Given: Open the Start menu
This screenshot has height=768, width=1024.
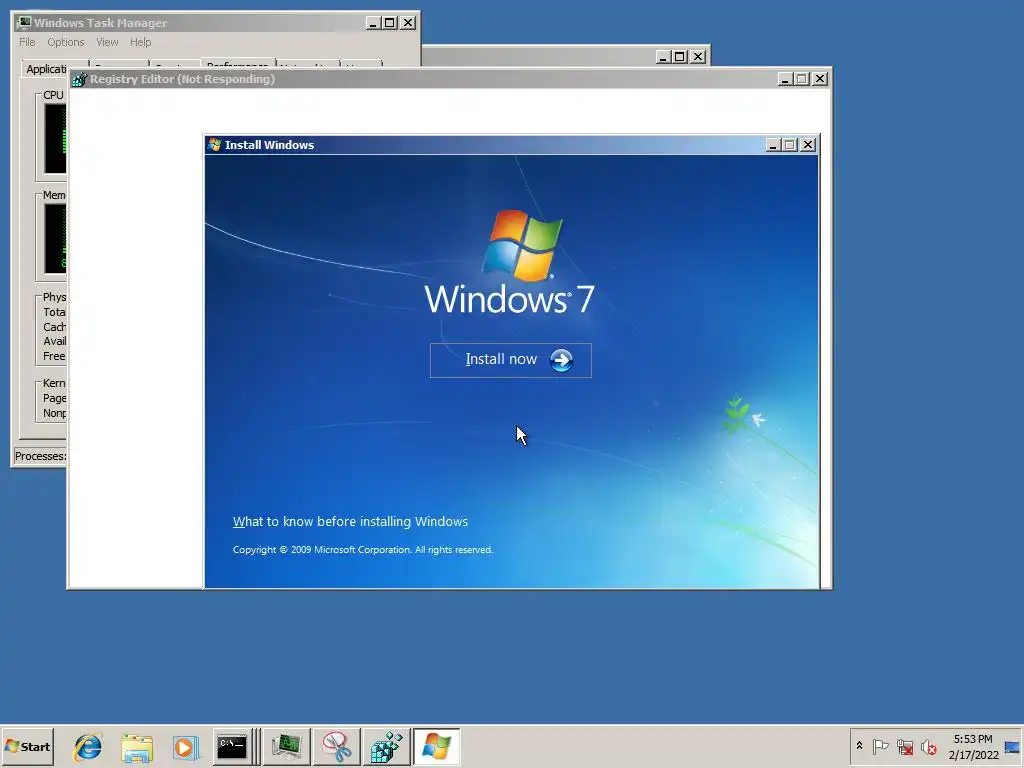Looking at the screenshot, I should (x=27, y=746).
